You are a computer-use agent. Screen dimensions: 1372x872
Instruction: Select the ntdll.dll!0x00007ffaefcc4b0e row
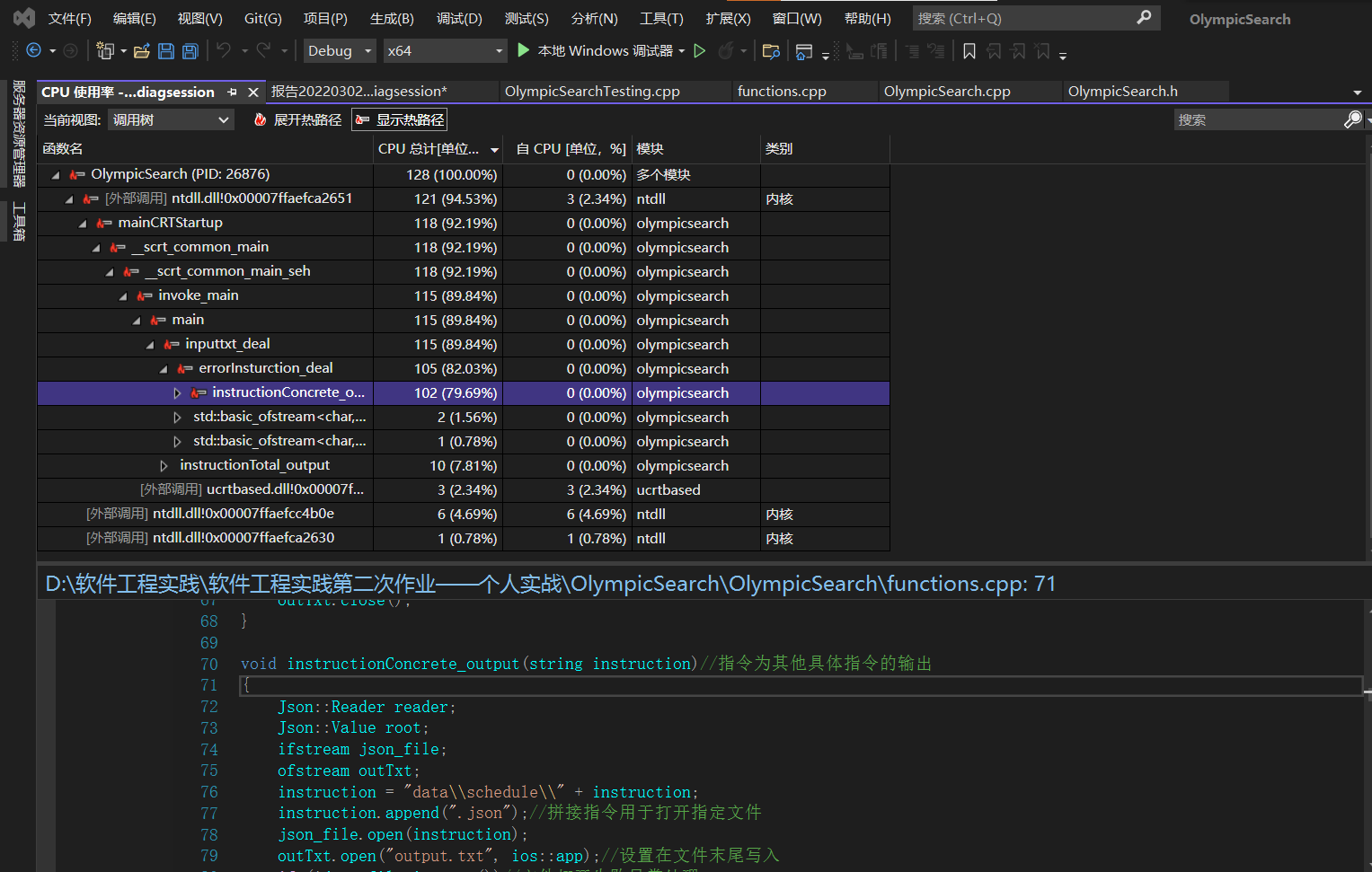point(464,515)
